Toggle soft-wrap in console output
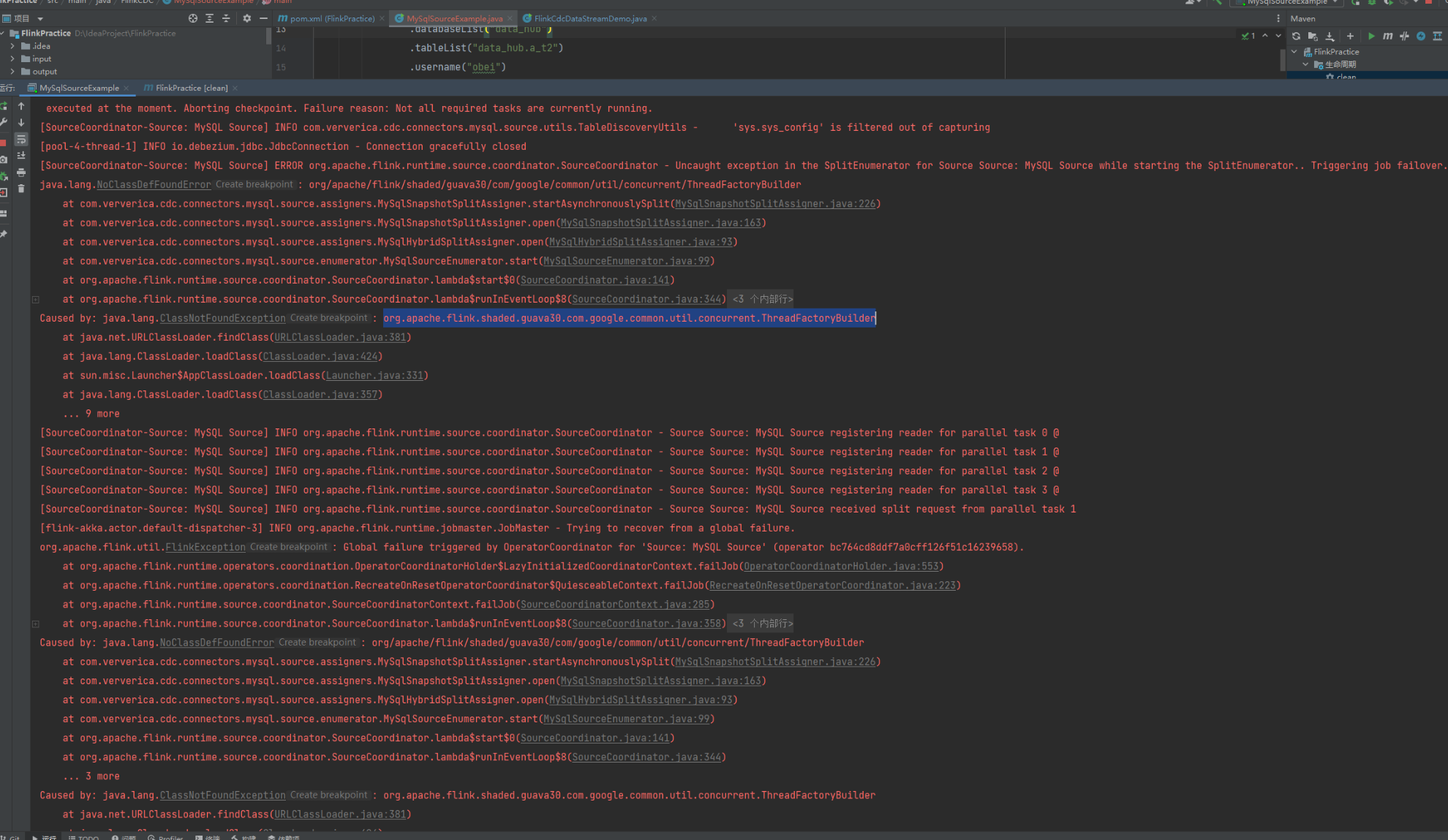The width and height of the screenshot is (1448, 840). (x=21, y=139)
